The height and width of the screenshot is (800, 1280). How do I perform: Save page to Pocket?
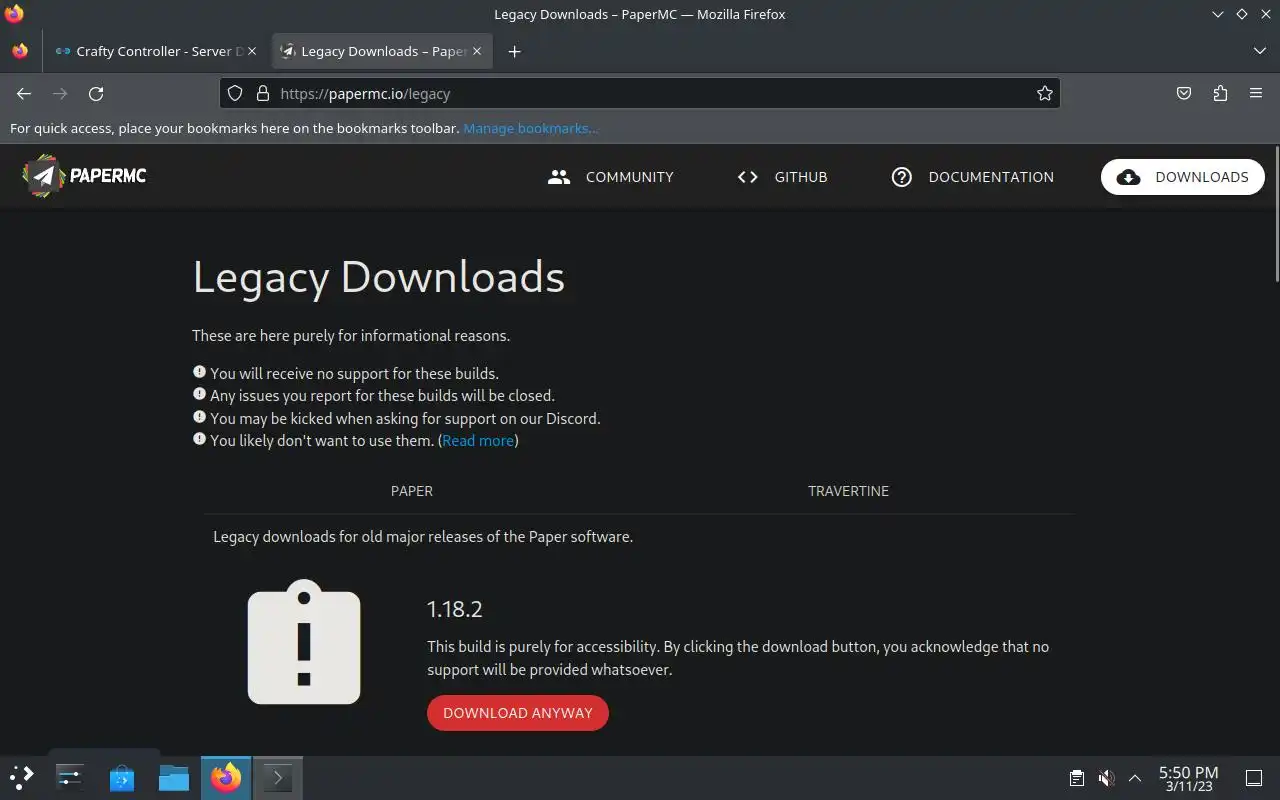pos(1184,93)
